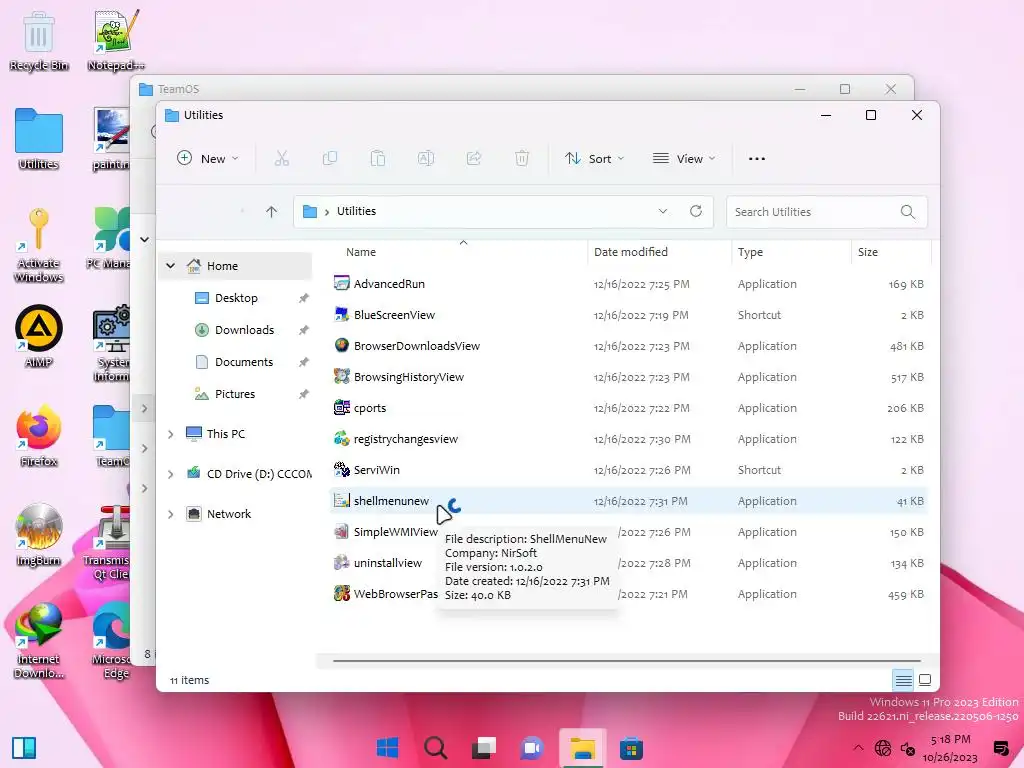This screenshot has height=768, width=1024.
Task: Select the Notepad++ desktop shortcut
Action: point(116,40)
